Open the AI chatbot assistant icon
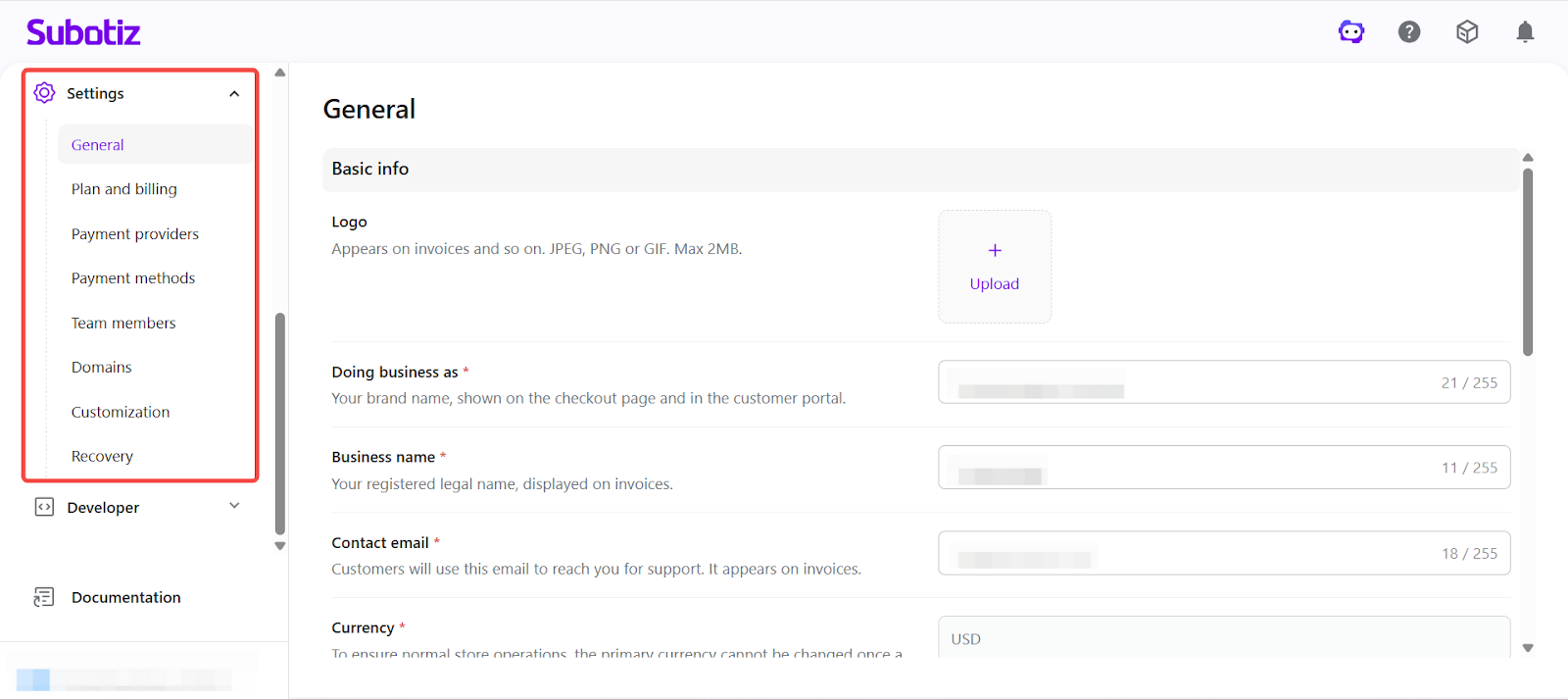1568x700 pixels. tap(1351, 32)
